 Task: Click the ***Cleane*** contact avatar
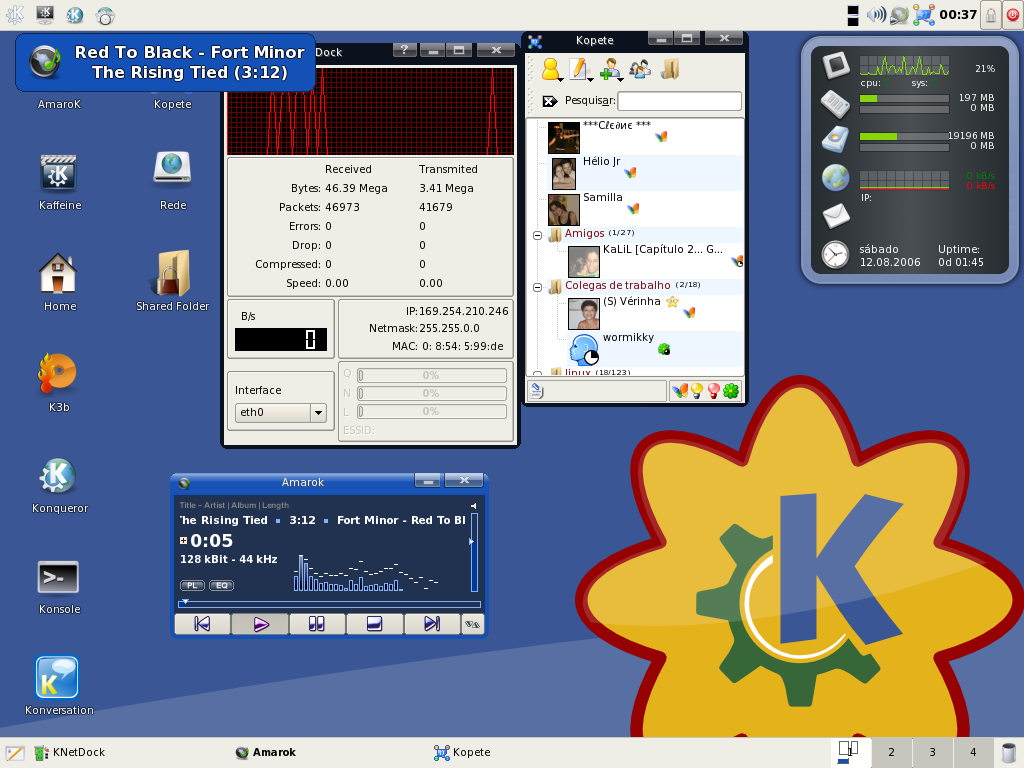point(563,137)
